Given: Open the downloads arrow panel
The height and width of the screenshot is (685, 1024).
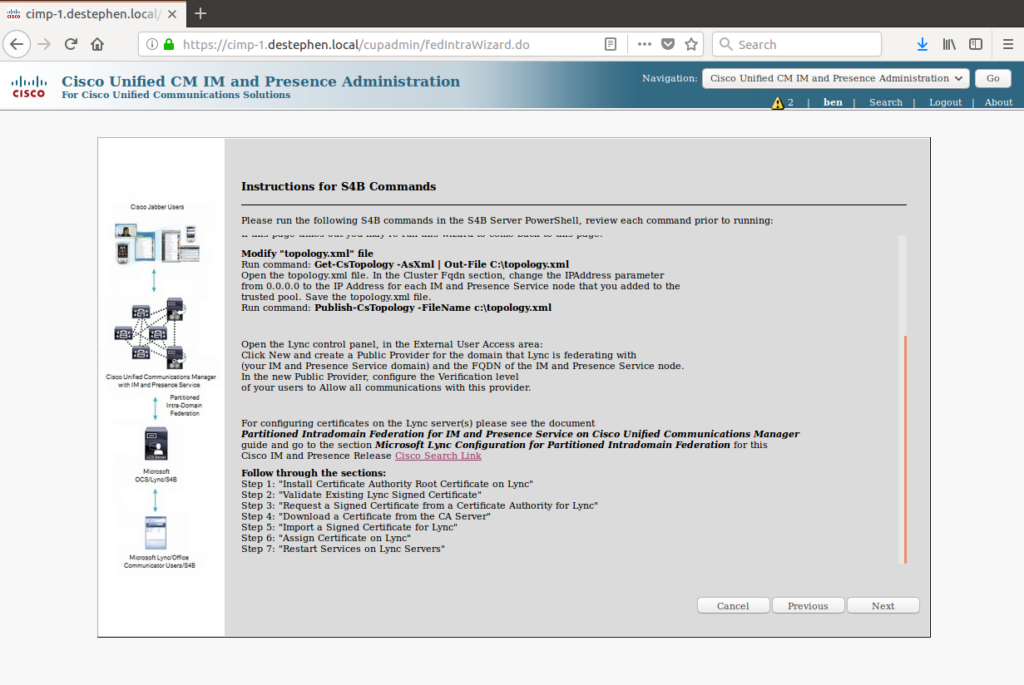Looking at the screenshot, I should click(x=922, y=44).
